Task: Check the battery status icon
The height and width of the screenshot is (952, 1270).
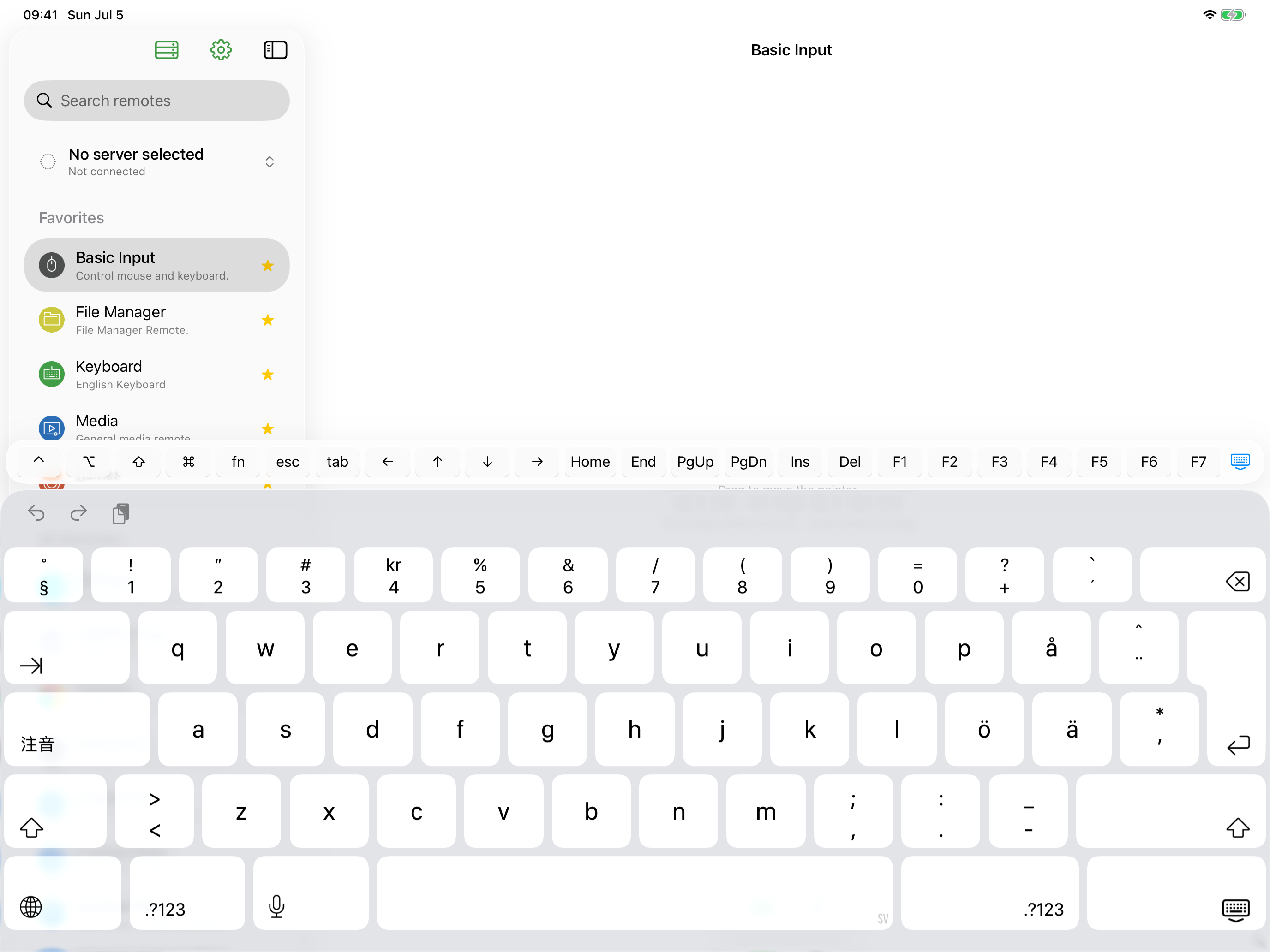Action: 1233,15
